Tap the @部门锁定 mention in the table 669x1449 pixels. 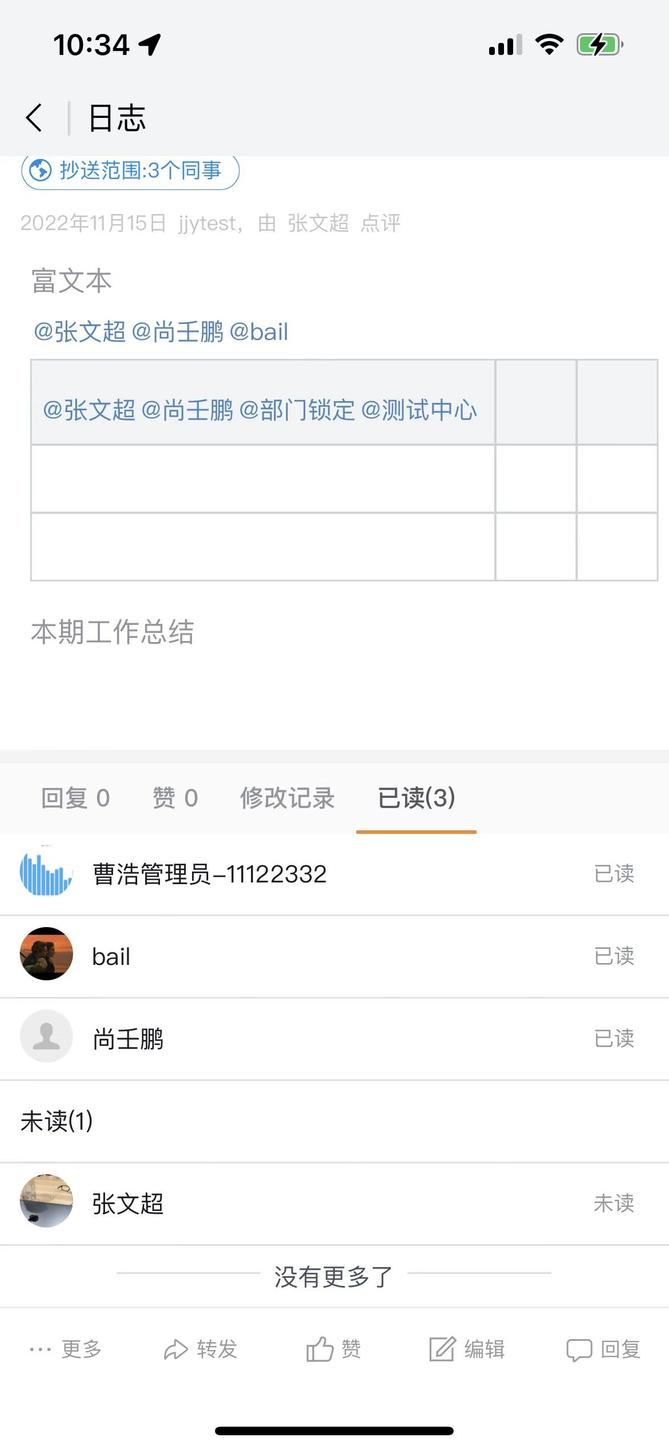pyautogui.click(x=297, y=410)
